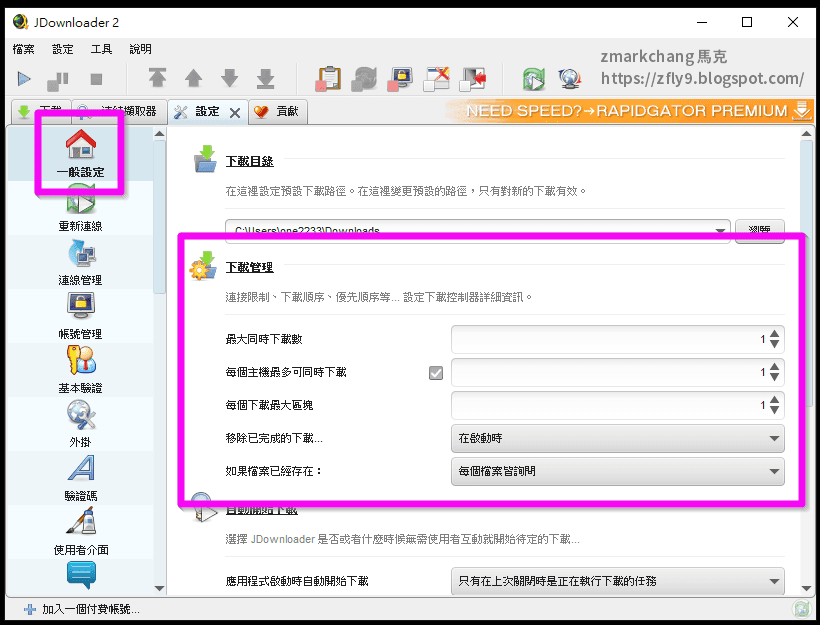
Task: Click the 下載管理 section heading
Action: (249, 267)
